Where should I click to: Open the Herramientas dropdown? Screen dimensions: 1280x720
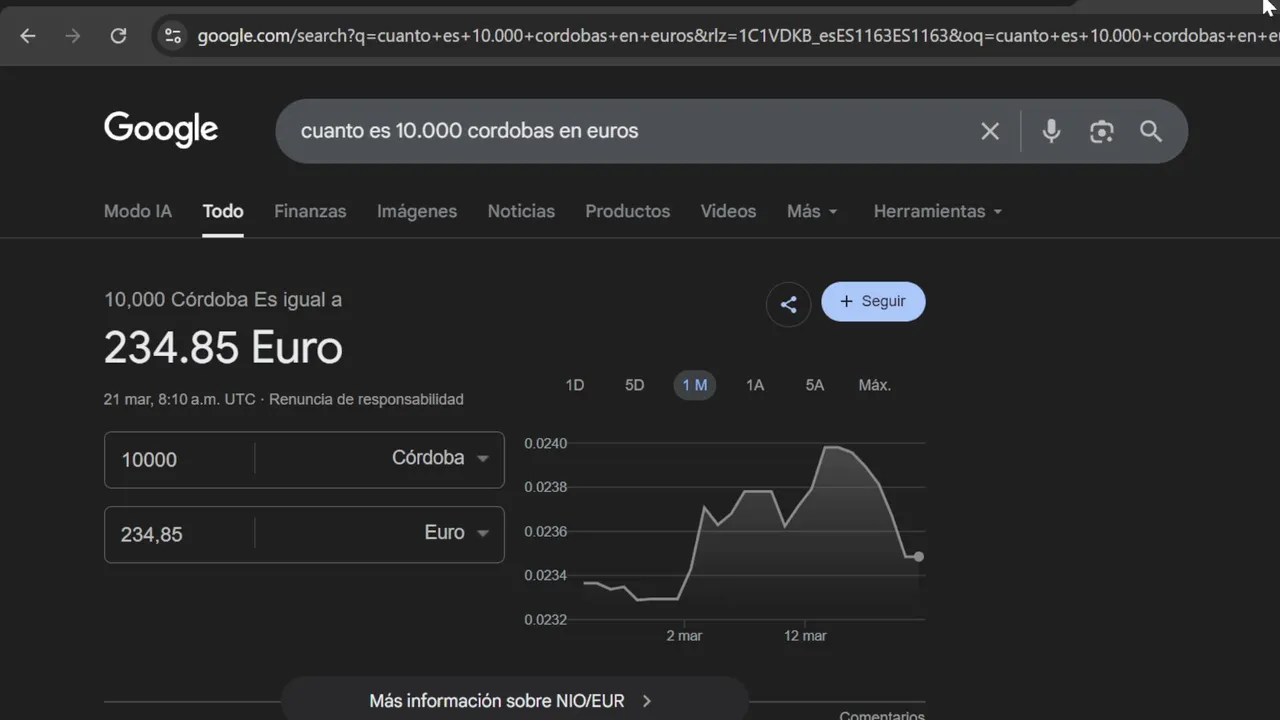pyautogui.click(x=938, y=211)
